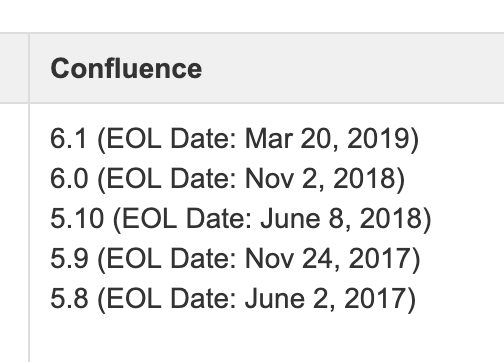Click the 6.1 version number
The height and width of the screenshot is (362, 504).
pyautogui.click(x=68, y=139)
